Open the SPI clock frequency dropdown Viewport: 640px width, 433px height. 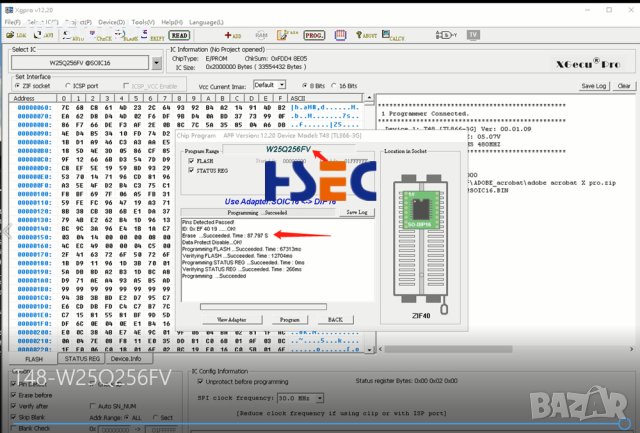pos(320,397)
